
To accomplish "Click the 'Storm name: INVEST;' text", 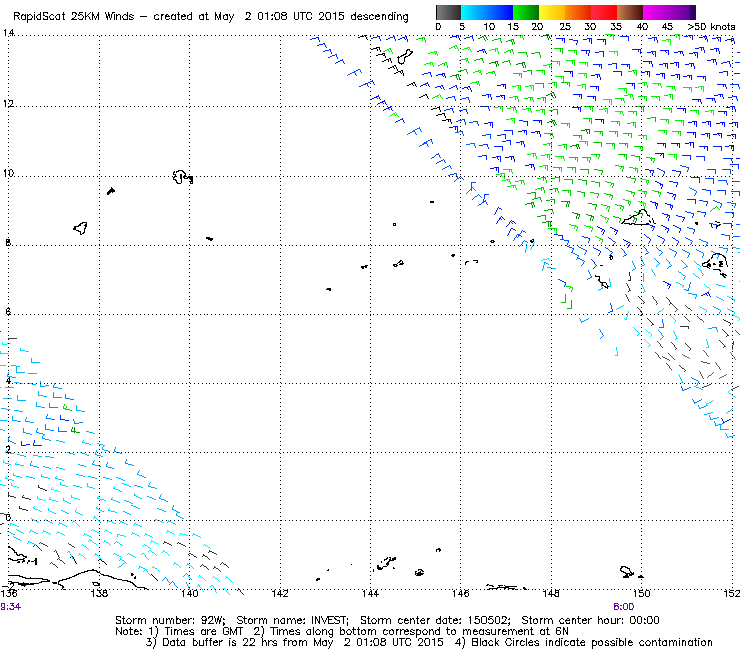I will 292,621.
